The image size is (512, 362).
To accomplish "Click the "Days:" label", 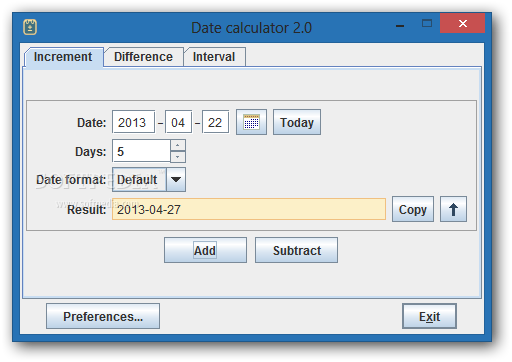I will coord(90,152).
